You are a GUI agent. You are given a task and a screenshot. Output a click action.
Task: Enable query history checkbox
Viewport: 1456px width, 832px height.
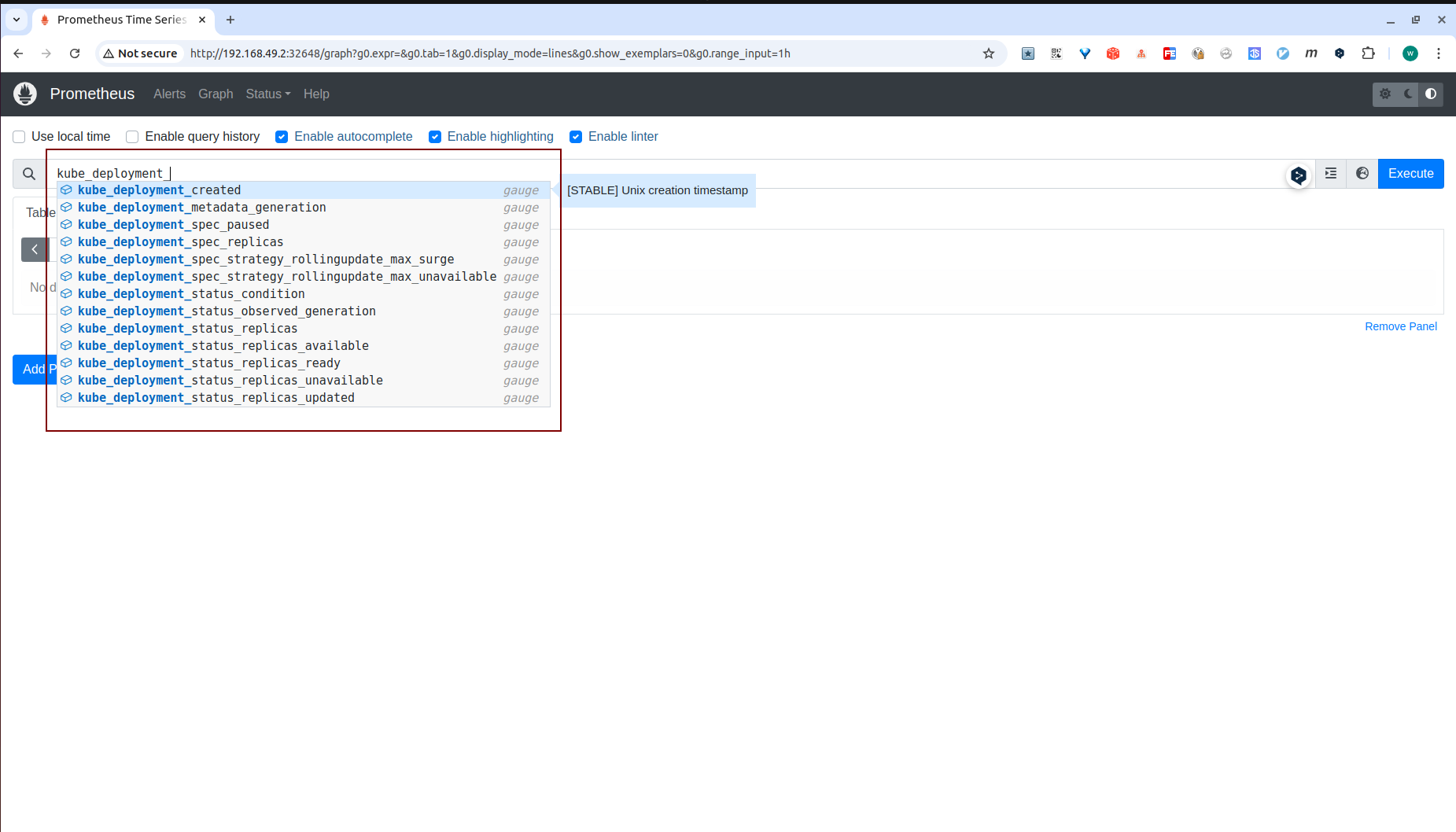click(x=132, y=137)
